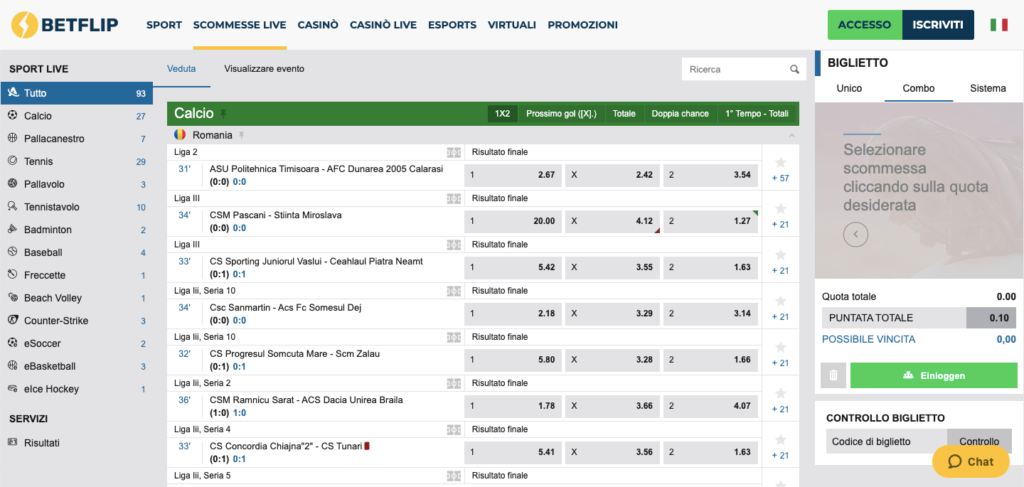Image resolution: width=1024 pixels, height=487 pixels.
Task: Click the trash icon to clear the bet slip
Action: (x=833, y=375)
